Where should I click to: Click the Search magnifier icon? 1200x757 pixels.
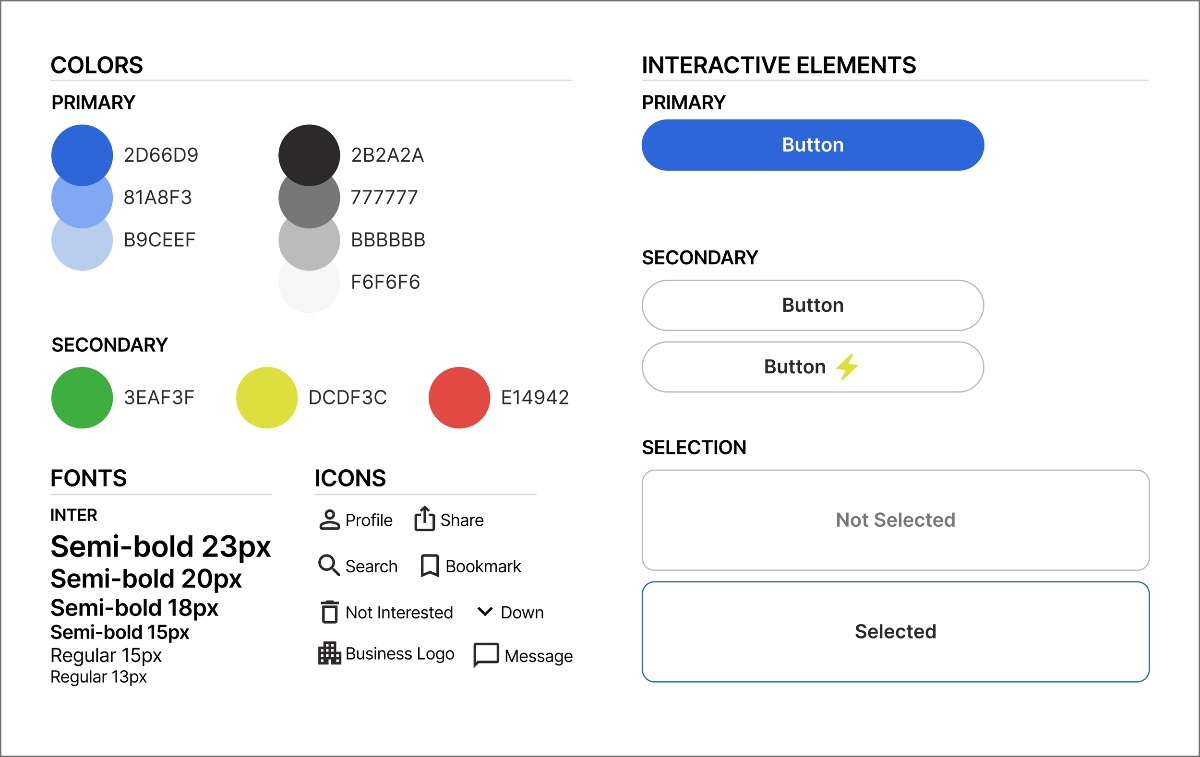[x=329, y=566]
